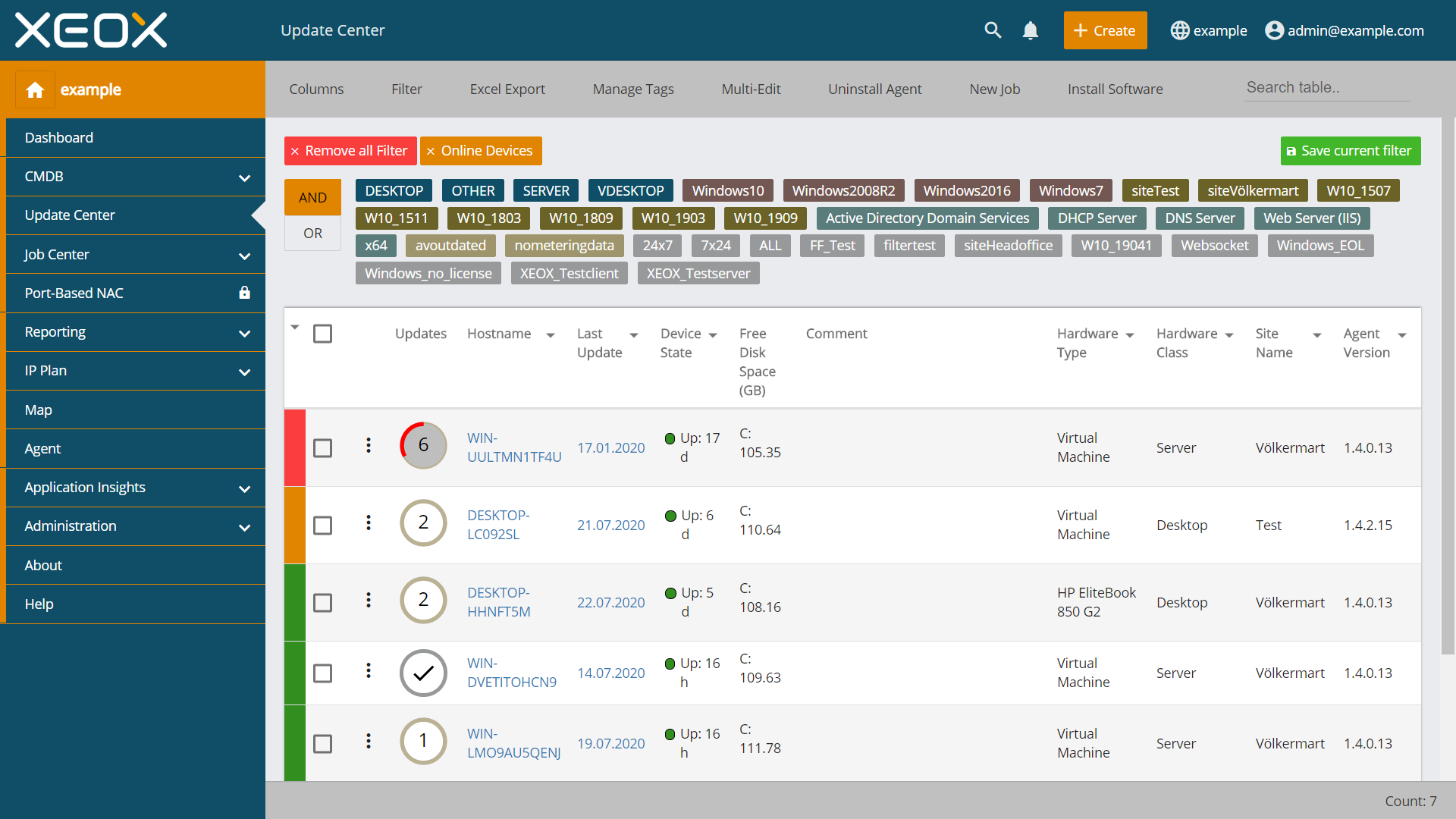Click the vertical page scrollbar
The width and height of the screenshot is (1456, 819).
(x=1448, y=385)
